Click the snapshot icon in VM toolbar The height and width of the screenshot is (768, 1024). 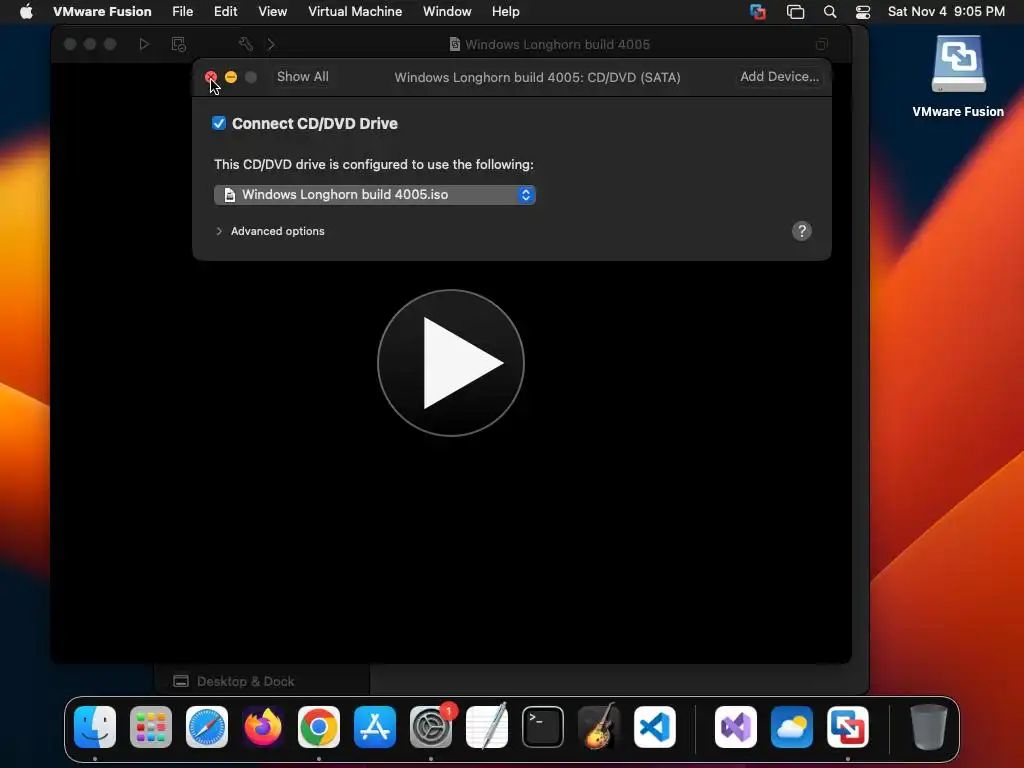coord(178,44)
